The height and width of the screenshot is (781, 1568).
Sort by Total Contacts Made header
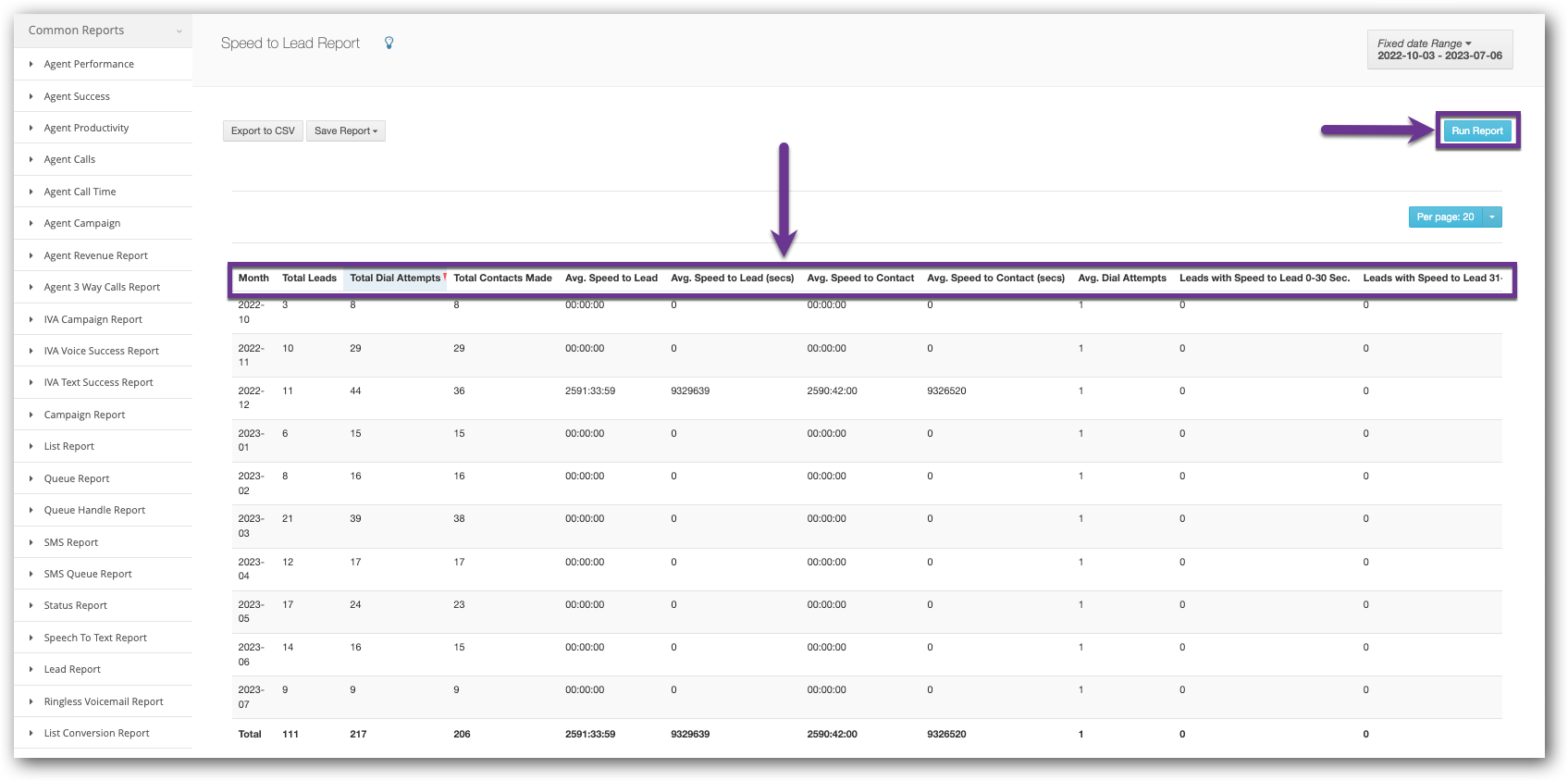(502, 279)
